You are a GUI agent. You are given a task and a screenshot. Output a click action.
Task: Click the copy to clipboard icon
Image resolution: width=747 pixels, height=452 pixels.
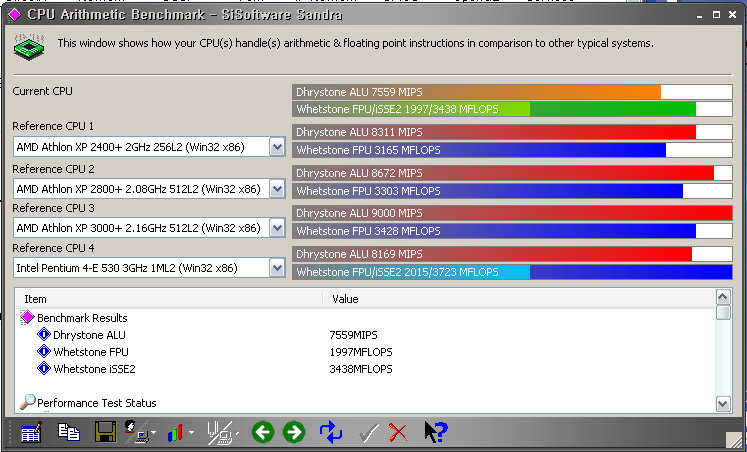69,432
